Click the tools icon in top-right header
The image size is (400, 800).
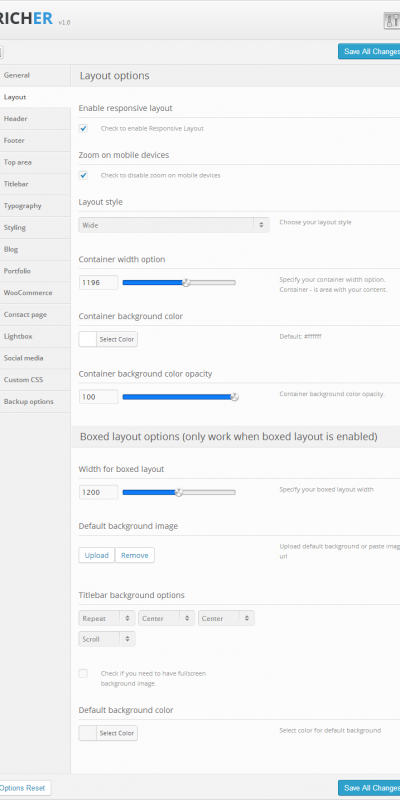(392, 20)
